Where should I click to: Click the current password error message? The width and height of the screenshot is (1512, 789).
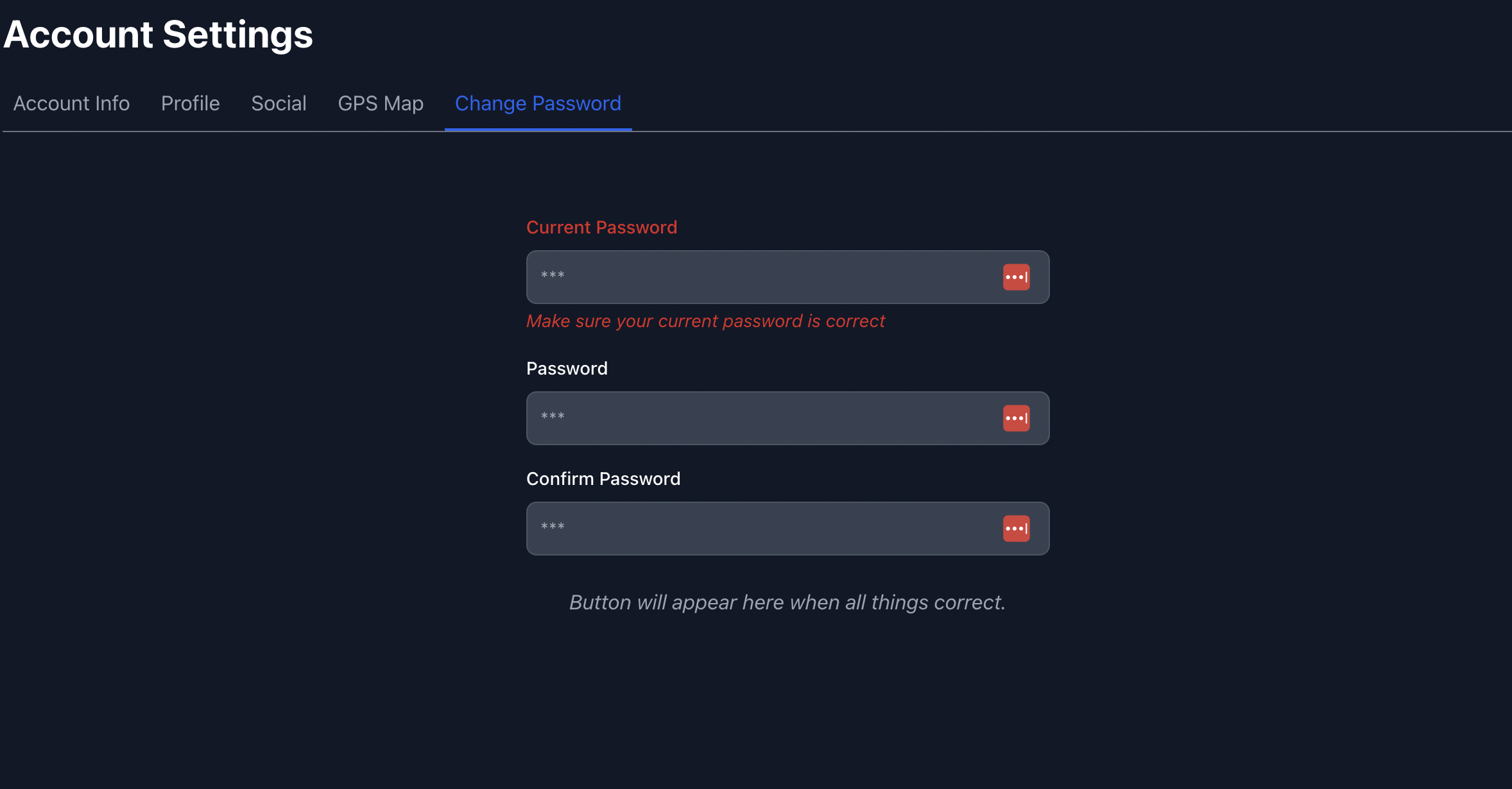point(706,321)
